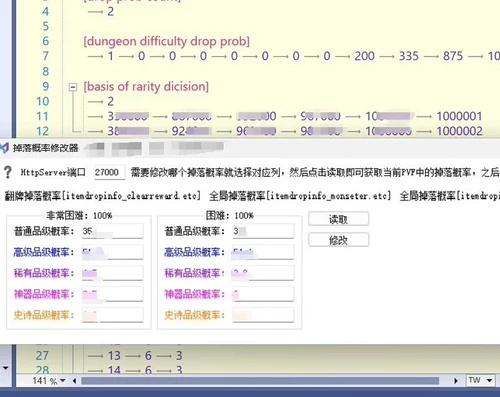Click the value 14 on line 28
This screenshot has height=397, width=500.
coord(114,370)
